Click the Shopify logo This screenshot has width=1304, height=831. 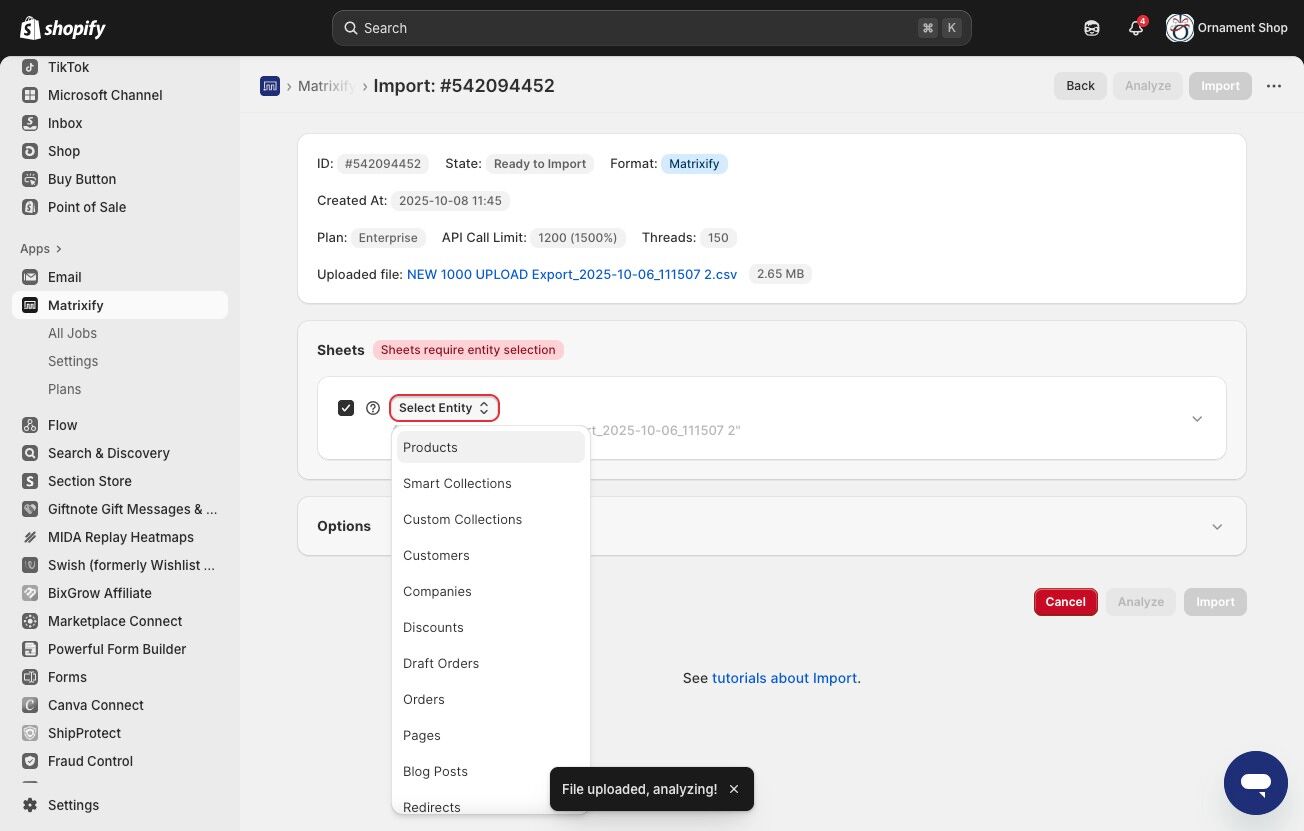(62, 28)
